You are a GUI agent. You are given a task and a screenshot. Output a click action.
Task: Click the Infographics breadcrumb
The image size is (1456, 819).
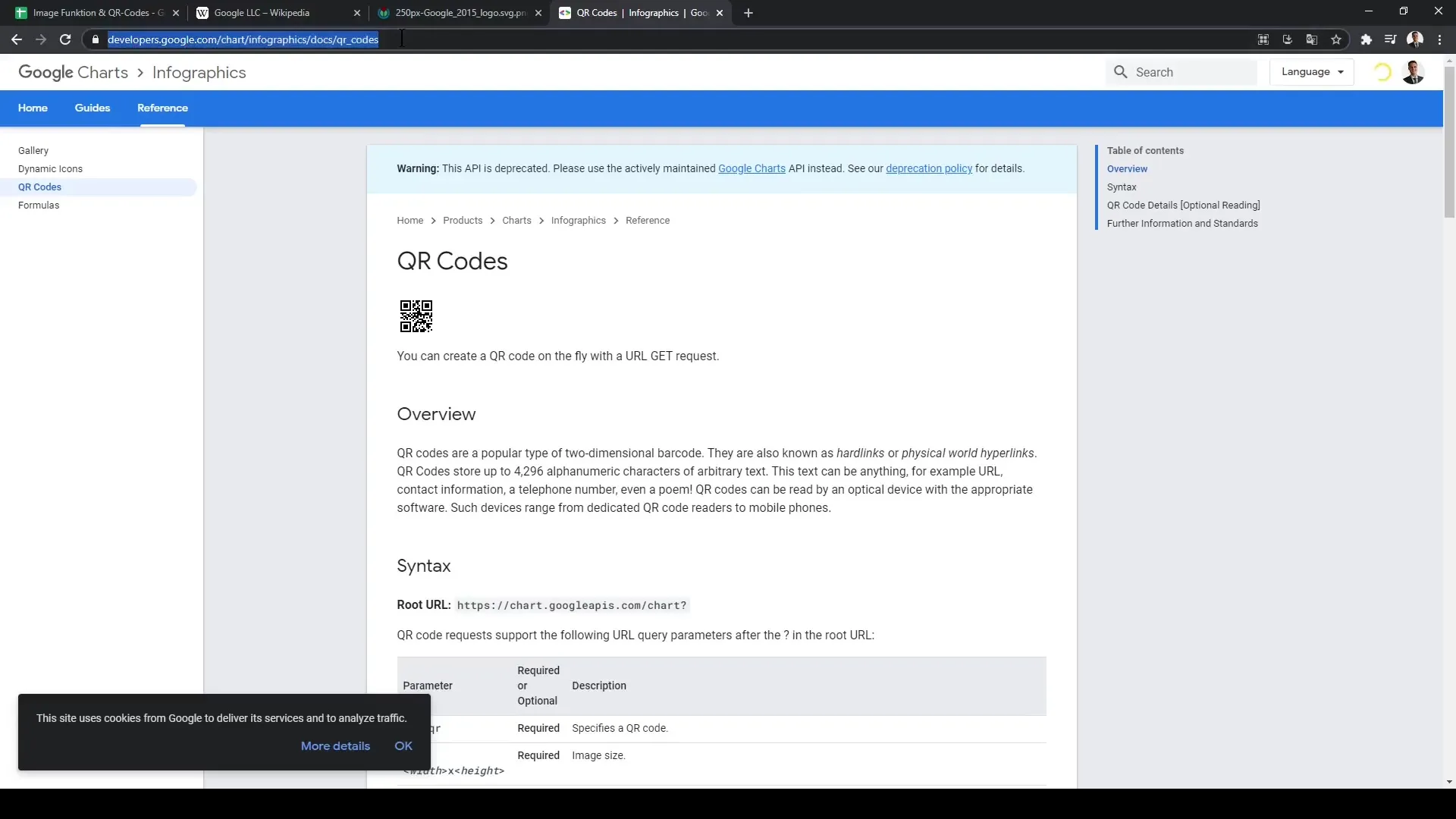coord(579,221)
